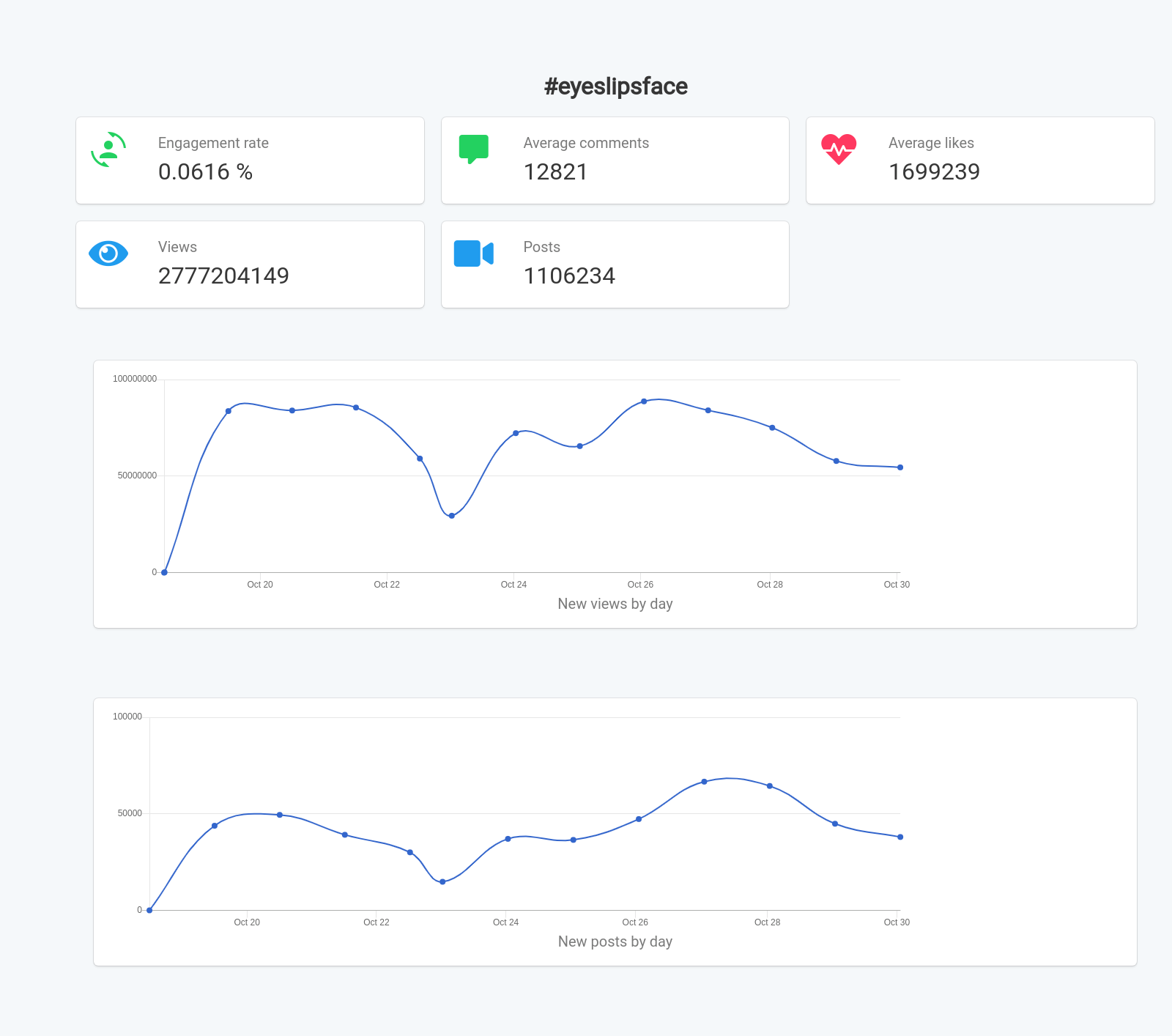Click the blue eye views icon

pyautogui.click(x=108, y=254)
